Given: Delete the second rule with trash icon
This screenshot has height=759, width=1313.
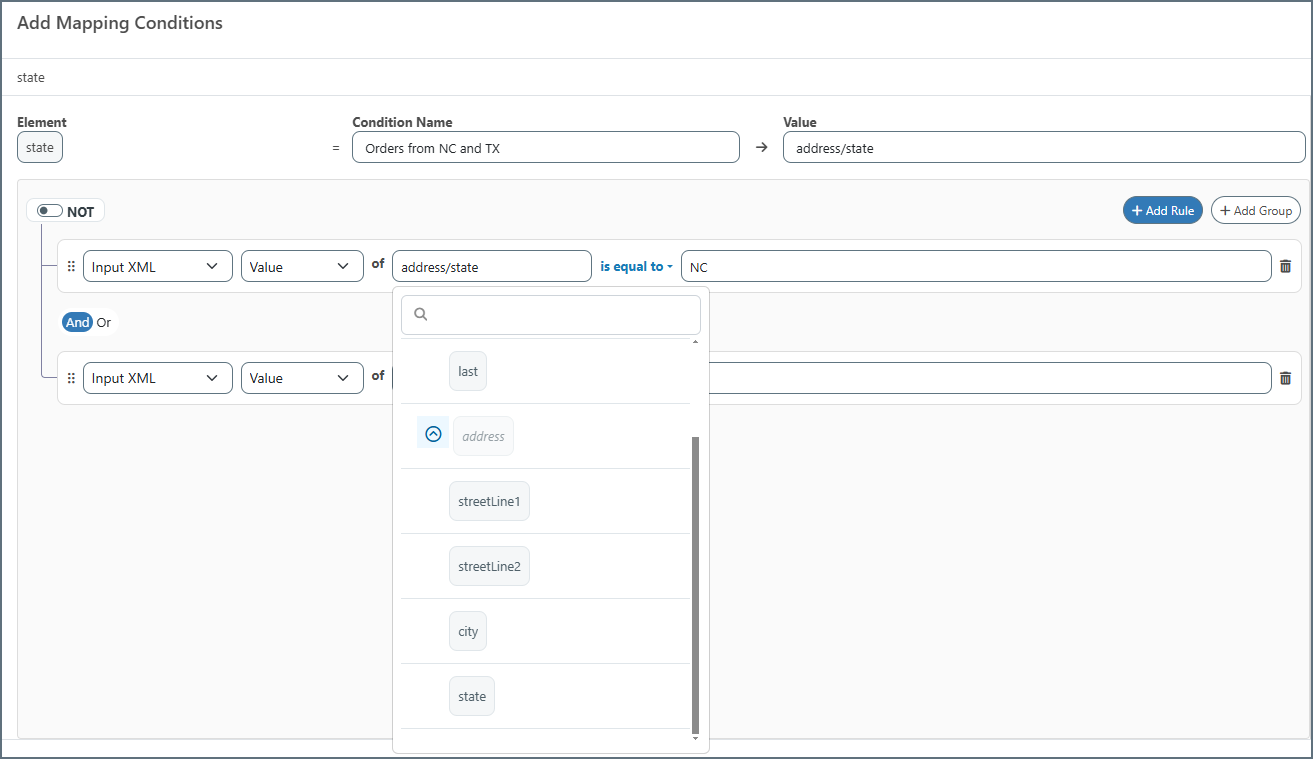Looking at the screenshot, I should tap(1285, 378).
